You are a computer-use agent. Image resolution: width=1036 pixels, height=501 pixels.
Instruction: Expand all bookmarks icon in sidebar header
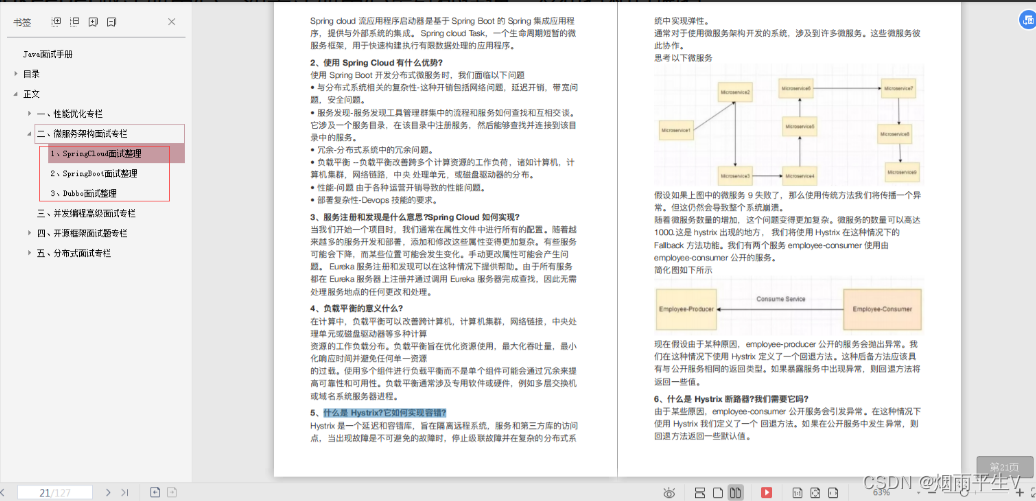pyautogui.click(x=56, y=22)
